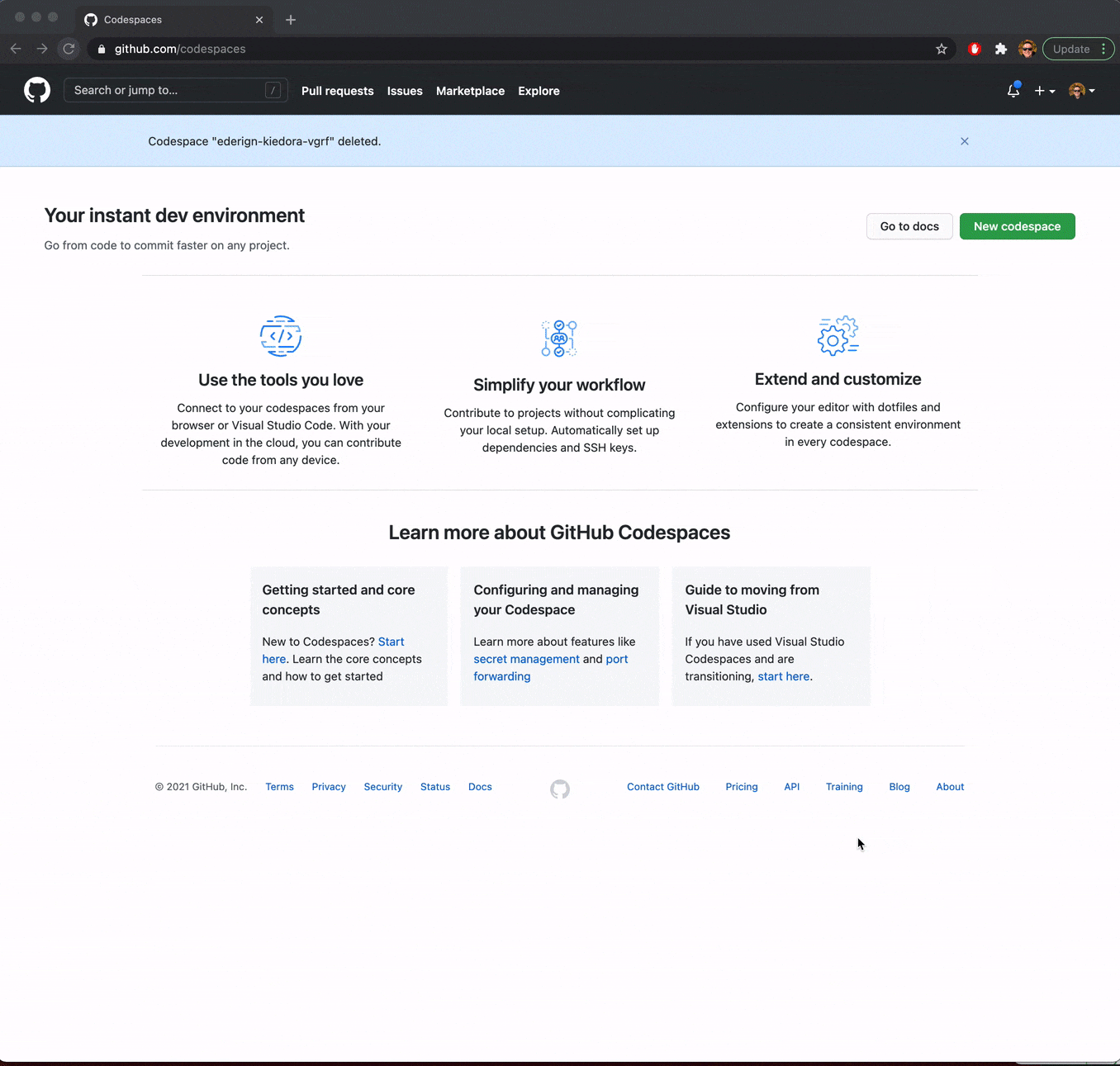1120x1066 pixels.
Task: Go to Pull requests
Action: (x=337, y=91)
